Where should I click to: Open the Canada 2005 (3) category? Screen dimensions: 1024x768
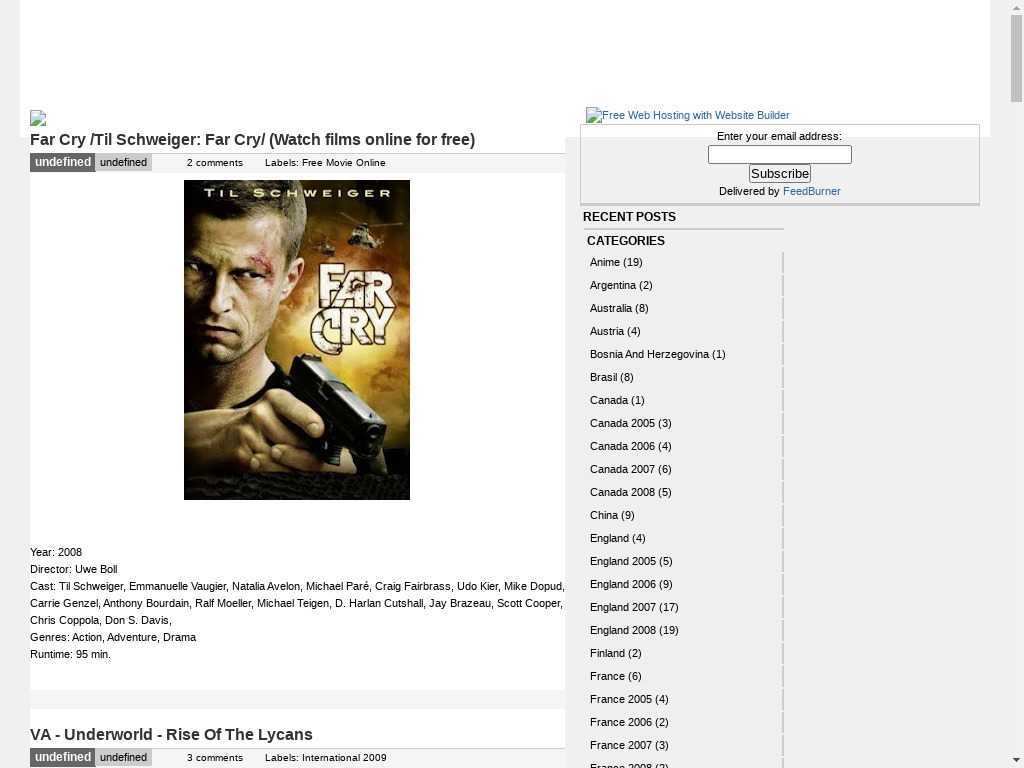630,423
